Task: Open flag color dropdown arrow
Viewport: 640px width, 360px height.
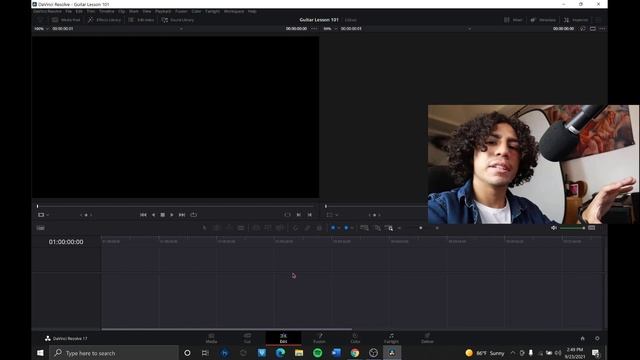Action: click(x=339, y=228)
